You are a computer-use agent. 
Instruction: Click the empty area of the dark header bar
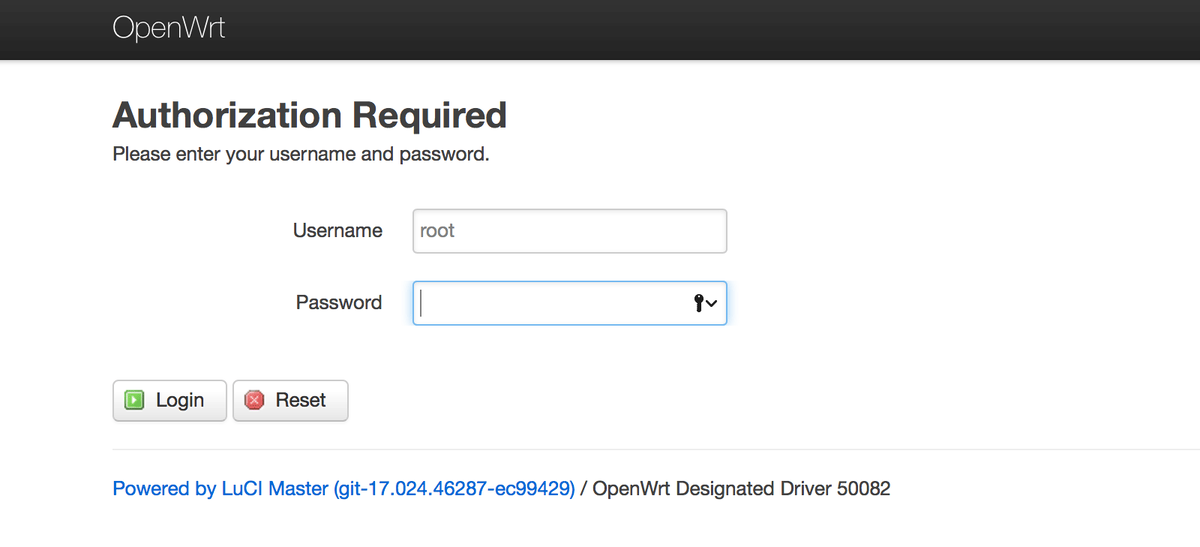pos(700,28)
